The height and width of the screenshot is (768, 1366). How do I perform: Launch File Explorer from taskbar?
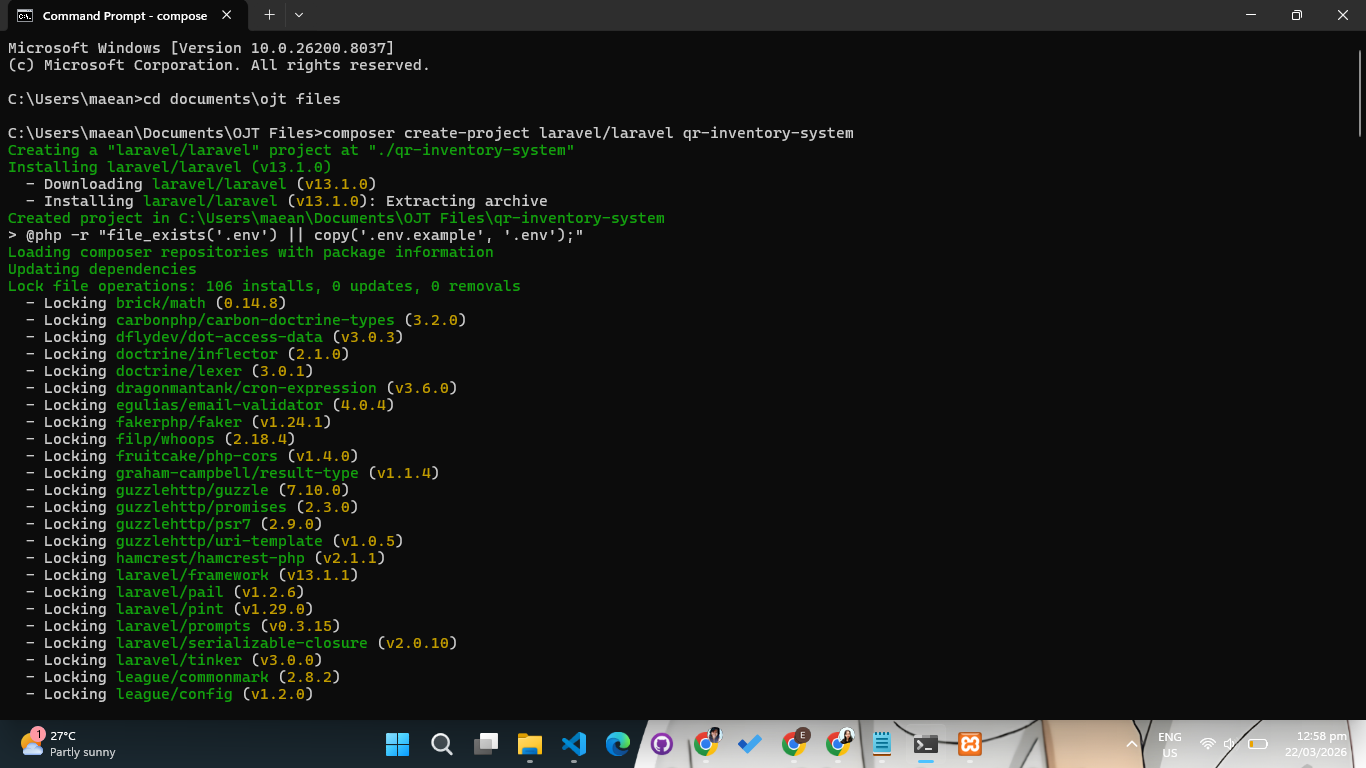tap(529, 744)
